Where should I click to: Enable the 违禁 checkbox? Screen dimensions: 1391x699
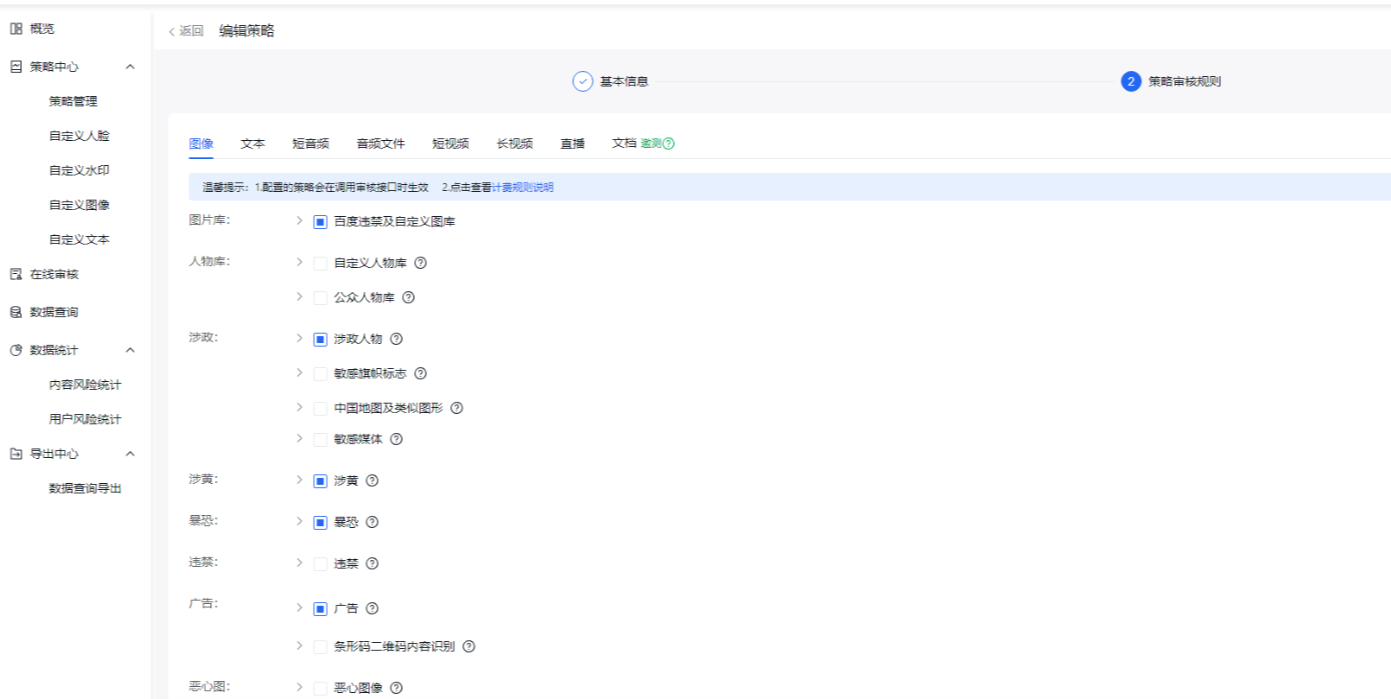coord(320,564)
